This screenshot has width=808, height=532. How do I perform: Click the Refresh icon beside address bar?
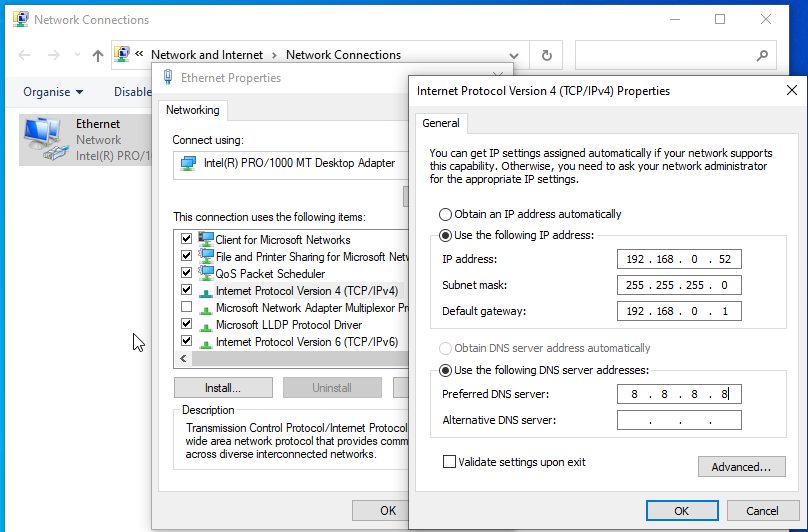(546, 56)
